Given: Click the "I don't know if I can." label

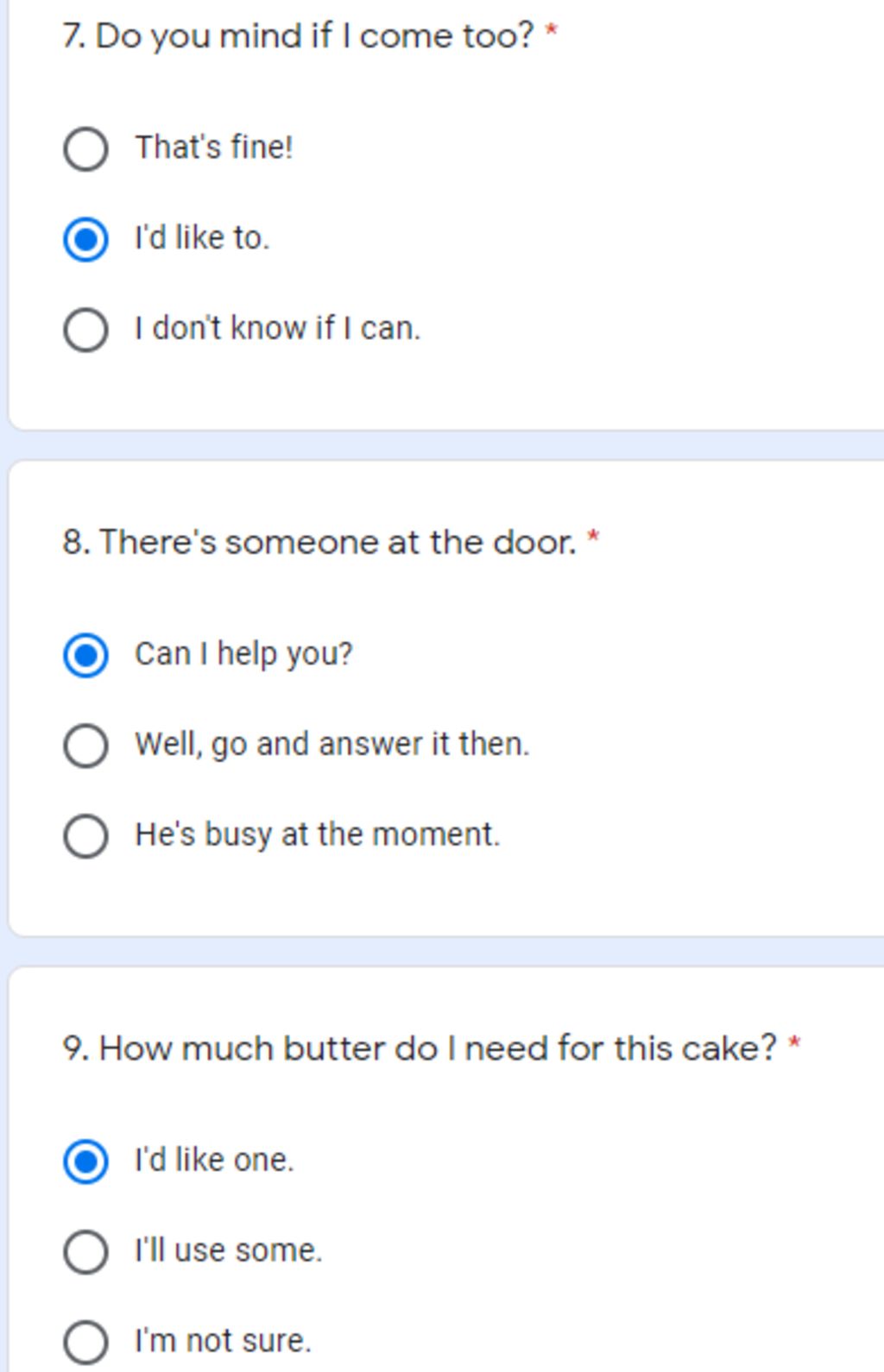Looking at the screenshot, I should click(277, 329).
